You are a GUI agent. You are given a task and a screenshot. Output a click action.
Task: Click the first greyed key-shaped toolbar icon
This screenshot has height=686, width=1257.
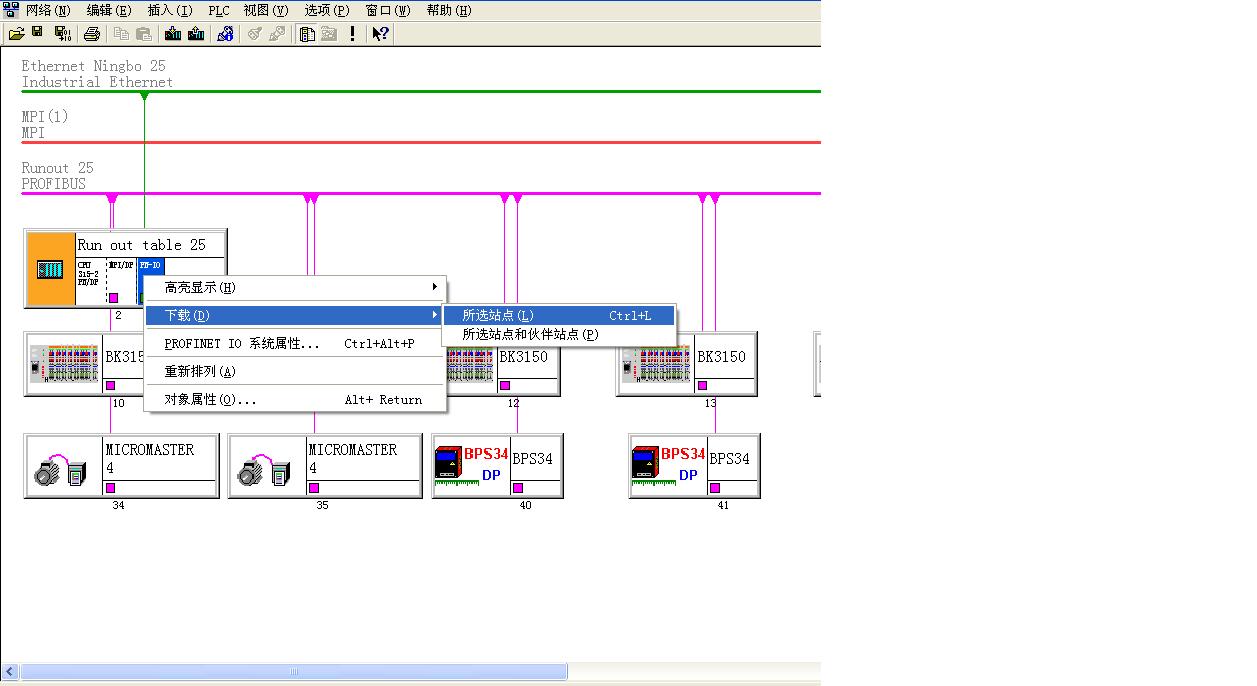tap(254, 34)
